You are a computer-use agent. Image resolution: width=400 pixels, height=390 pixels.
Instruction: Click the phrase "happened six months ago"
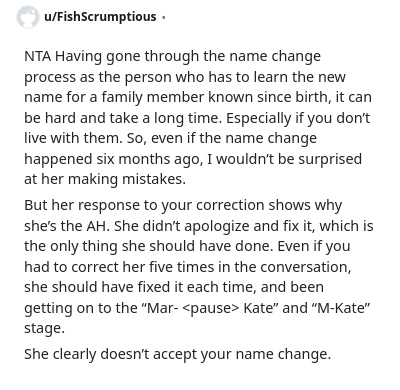pos(112,159)
